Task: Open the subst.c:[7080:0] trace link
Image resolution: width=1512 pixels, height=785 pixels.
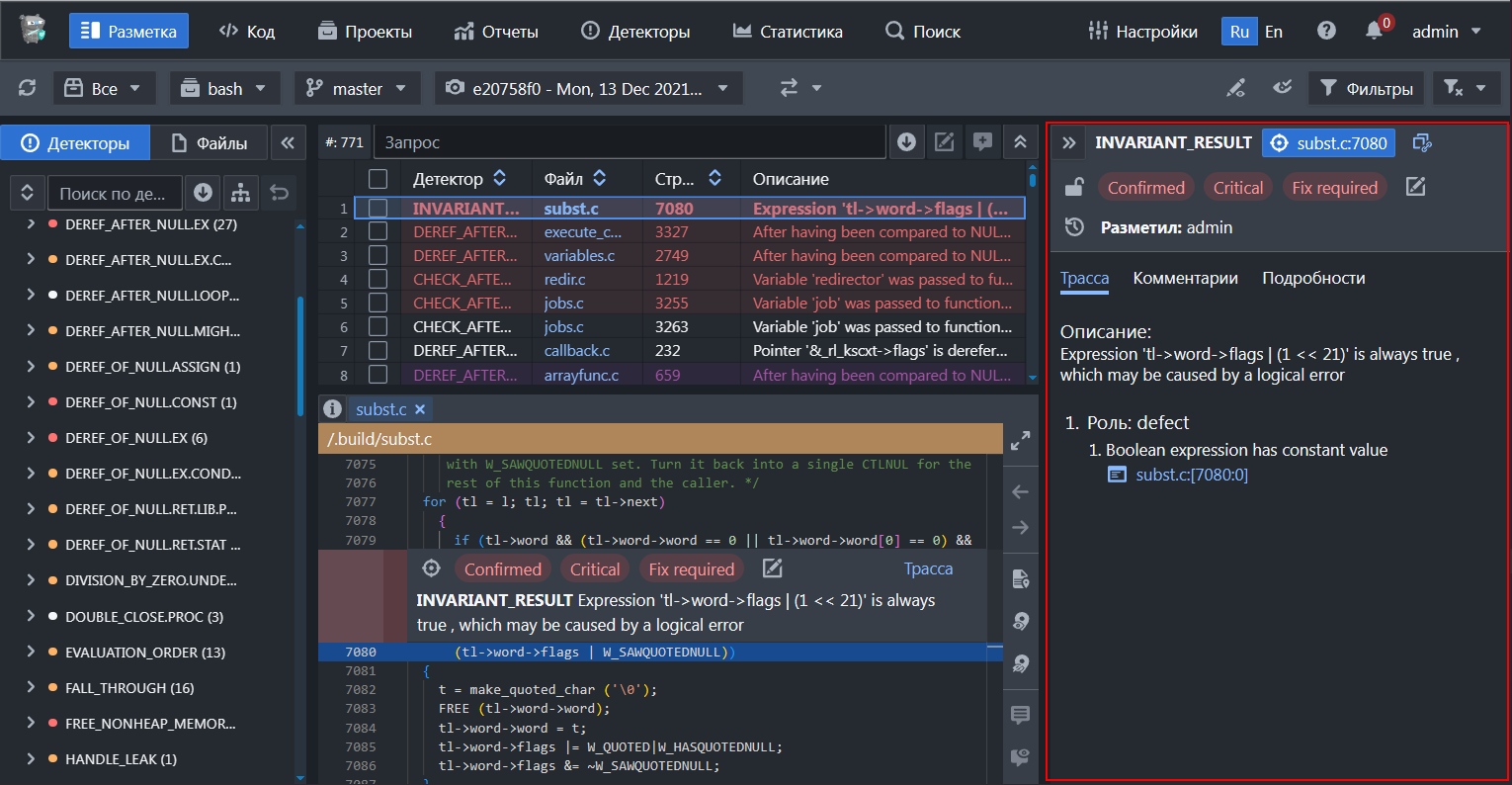Action: (1191, 476)
